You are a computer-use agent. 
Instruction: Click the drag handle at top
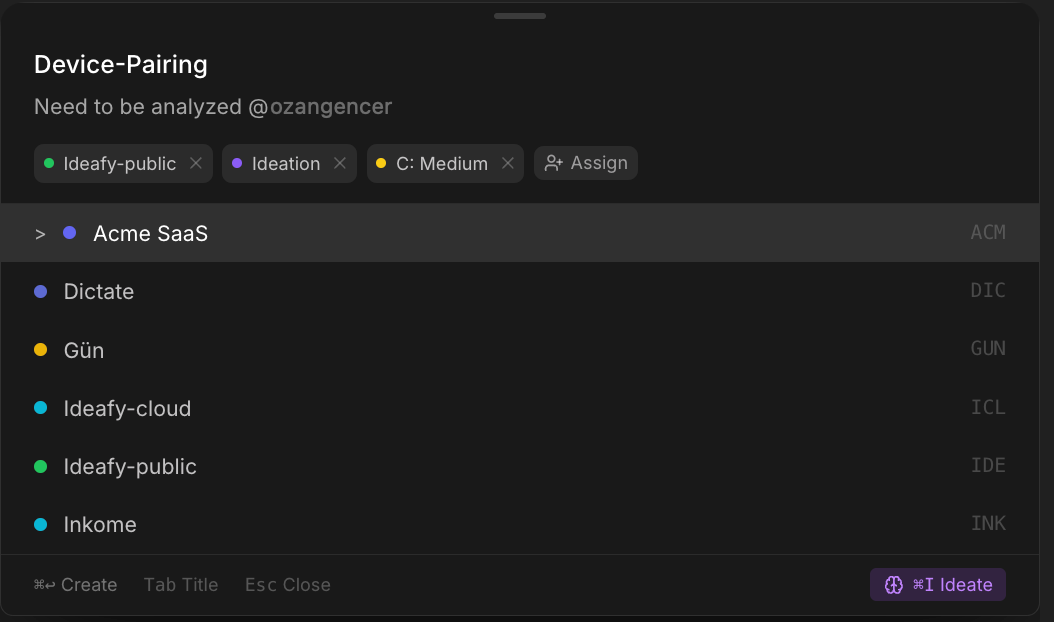[x=520, y=16]
